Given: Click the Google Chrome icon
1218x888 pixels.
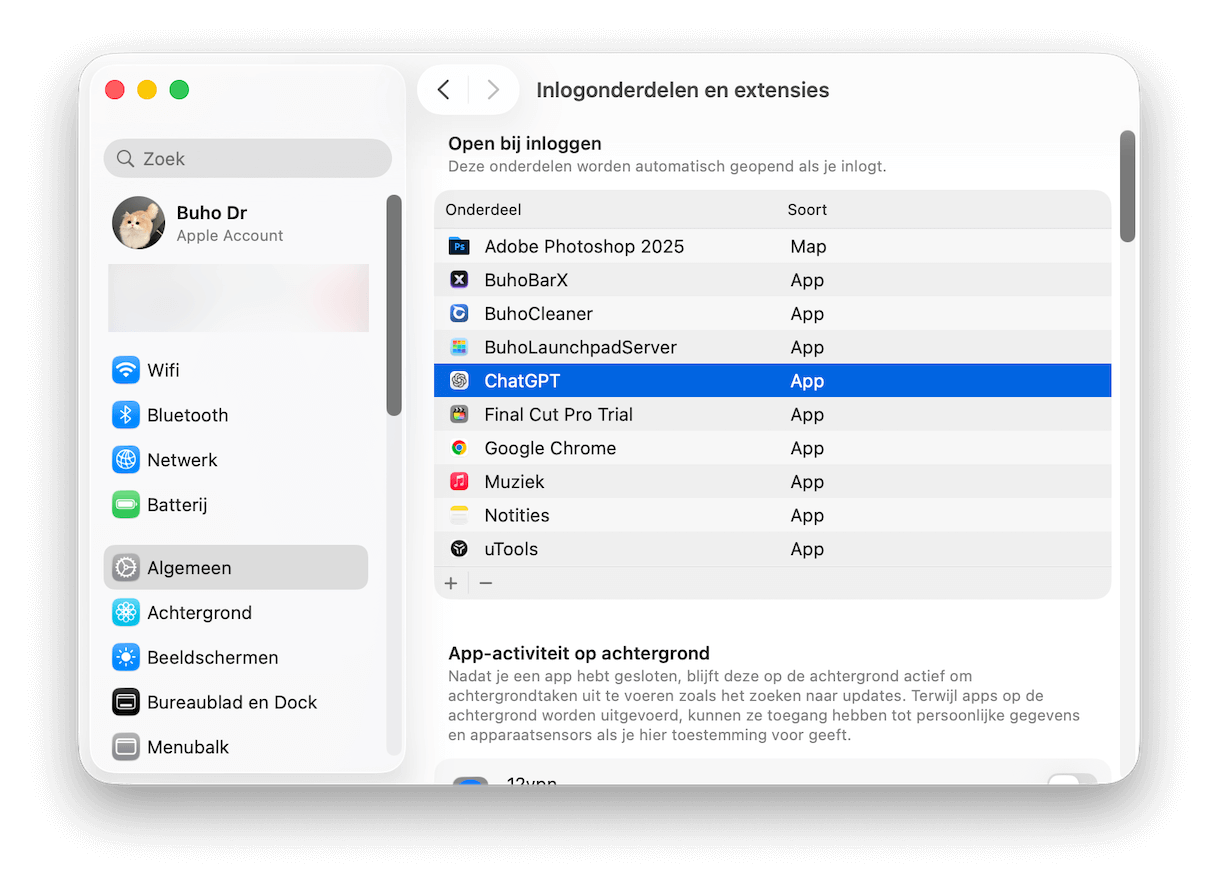Looking at the screenshot, I should (459, 448).
